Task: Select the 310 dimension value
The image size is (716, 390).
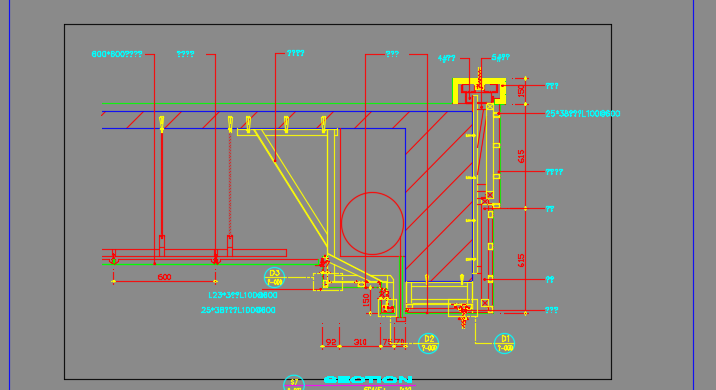Action: click(x=360, y=342)
